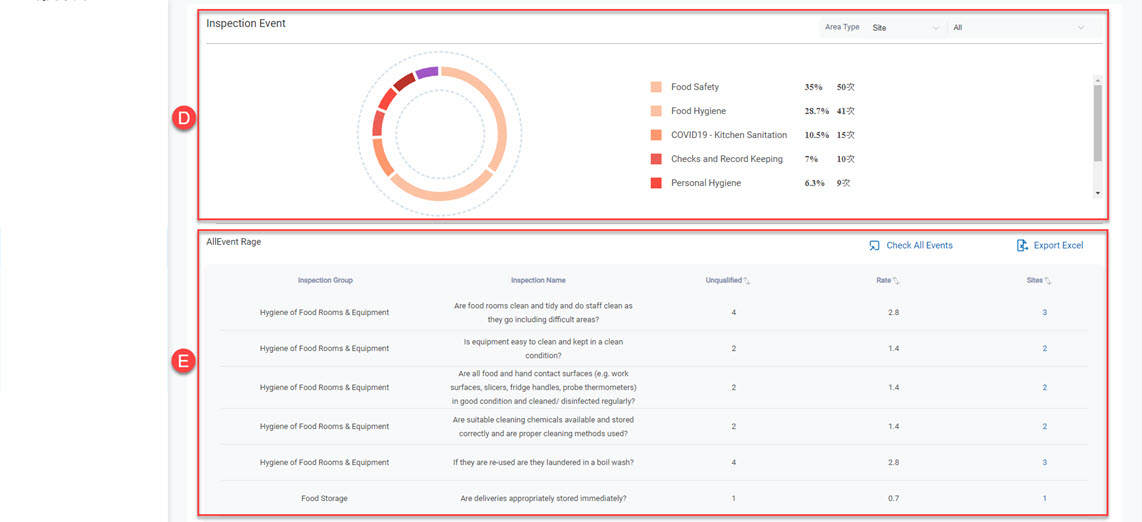Screen dimensions: 1142x522
Task: Click the red D annotation marker
Action: click(x=183, y=117)
